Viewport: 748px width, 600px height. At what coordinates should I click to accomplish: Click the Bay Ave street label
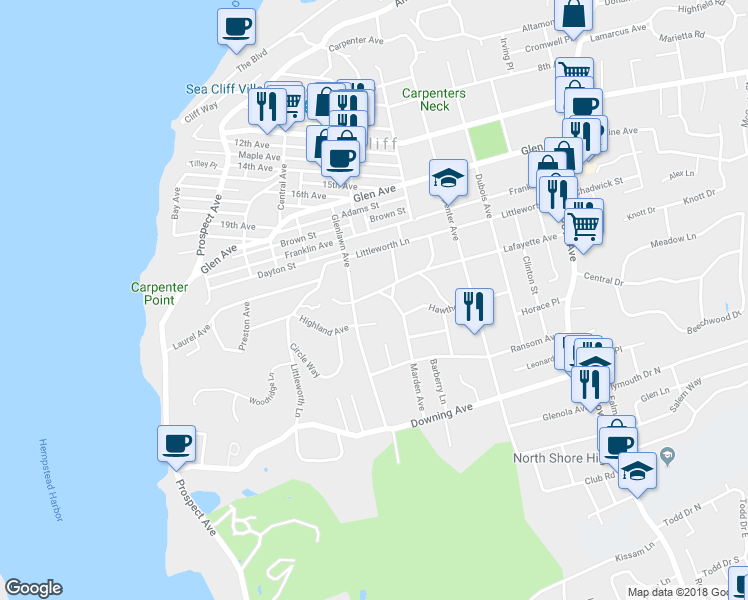point(176,203)
